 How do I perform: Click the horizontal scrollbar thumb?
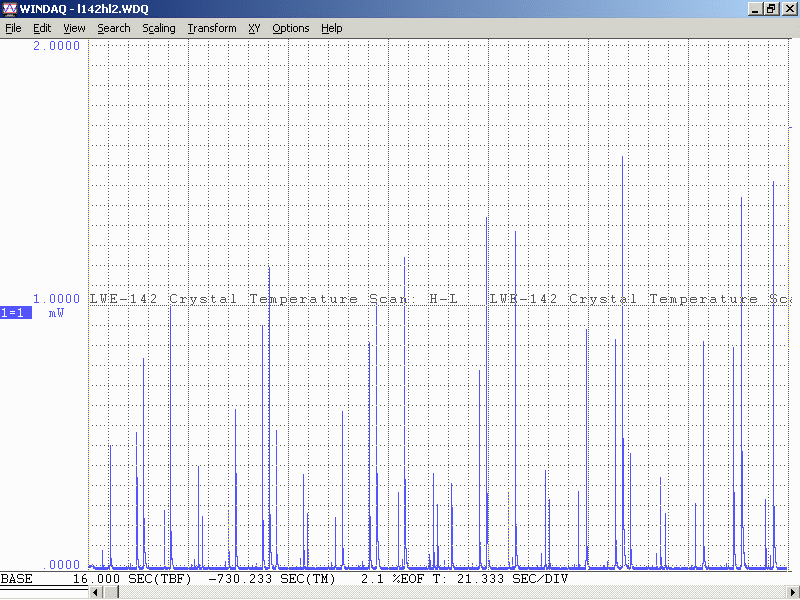tap(109, 593)
